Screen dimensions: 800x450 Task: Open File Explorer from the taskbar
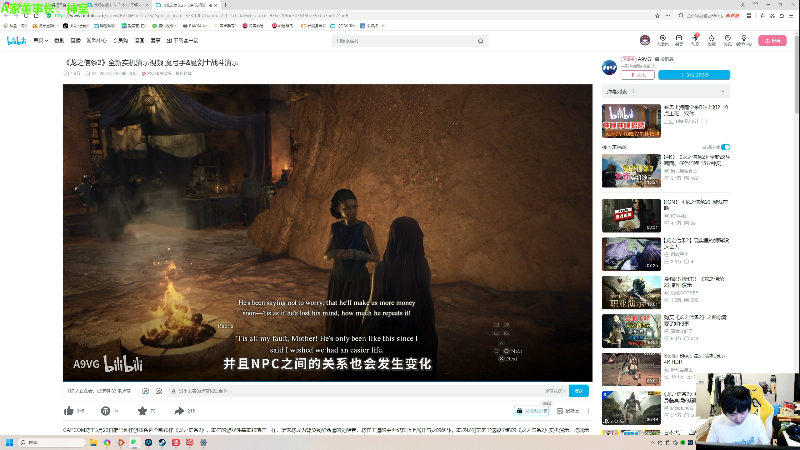tap(93, 442)
